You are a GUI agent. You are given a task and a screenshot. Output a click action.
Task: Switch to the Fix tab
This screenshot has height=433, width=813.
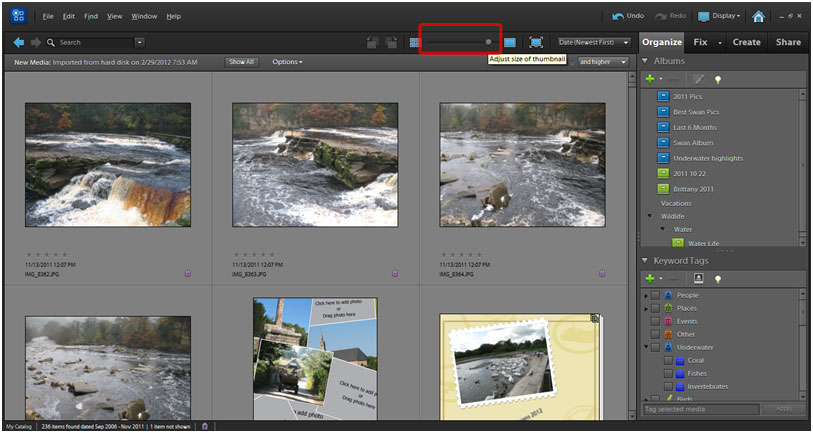pos(700,43)
